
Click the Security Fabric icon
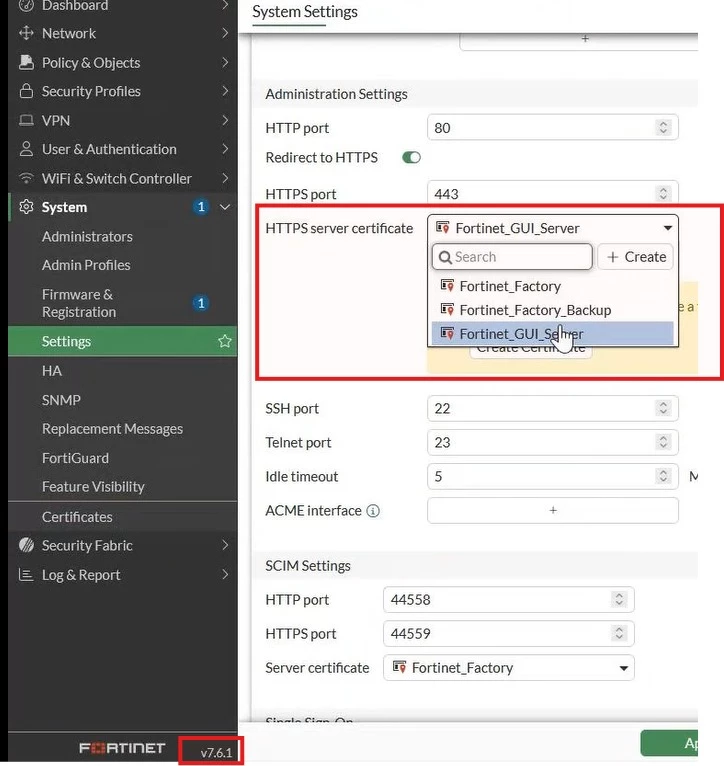[x=26, y=545]
